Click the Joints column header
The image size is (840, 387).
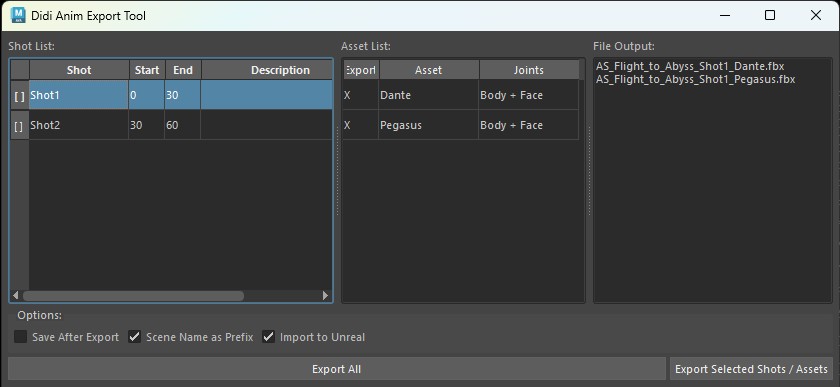(529, 70)
